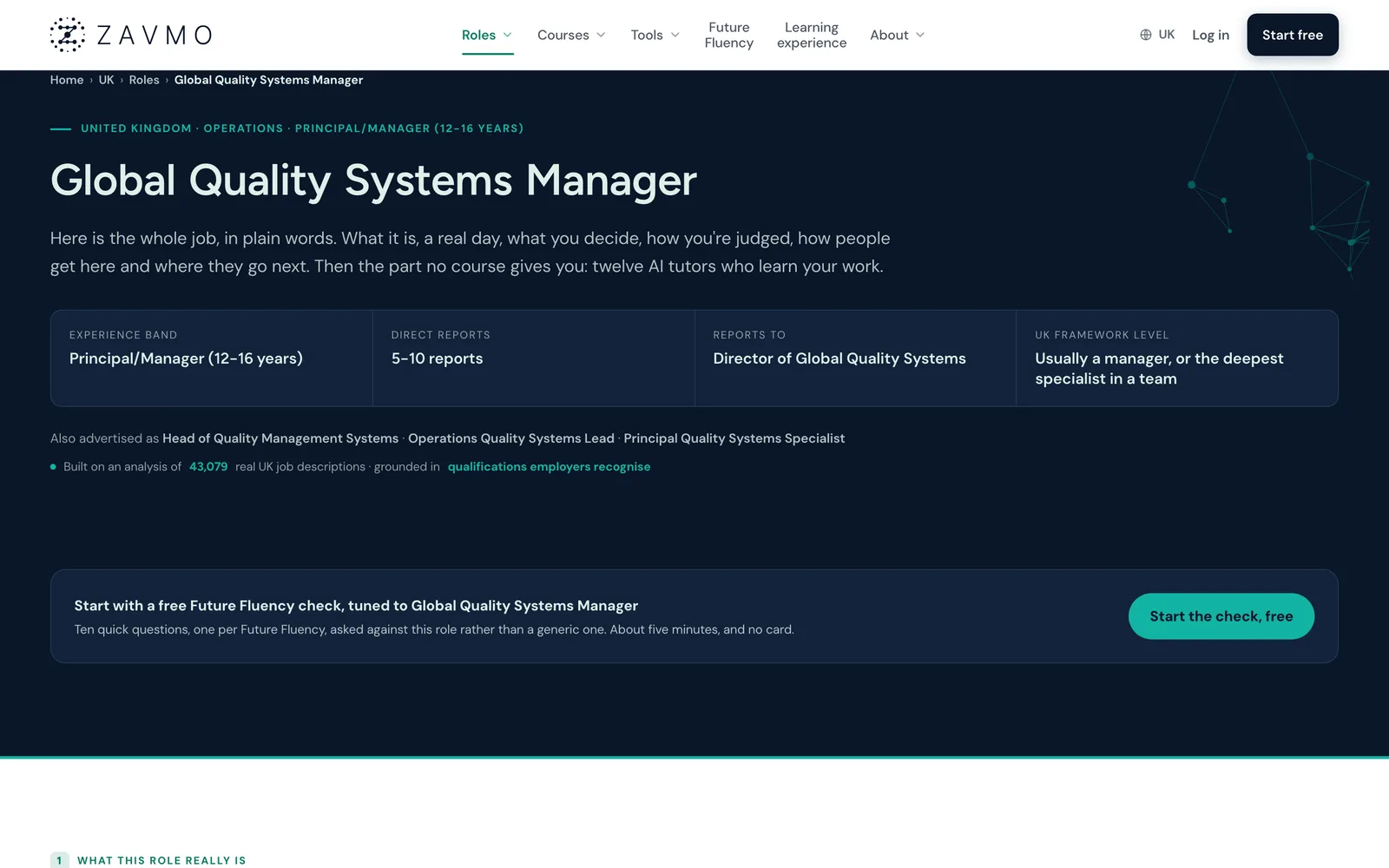Viewport: 1389px width, 868px height.
Task: Open qualifications employers recognise link
Action: tap(549, 467)
